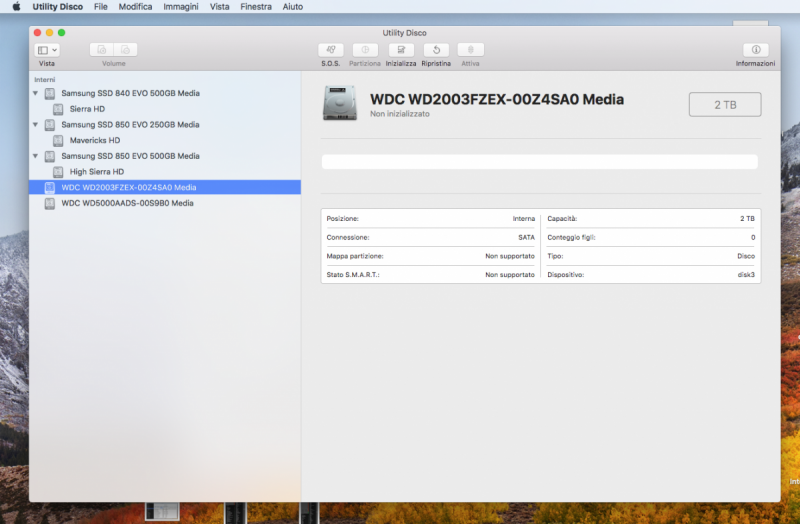The height and width of the screenshot is (524, 800).
Task: Open the Vista sidebar view dropdown
Action: 47,50
